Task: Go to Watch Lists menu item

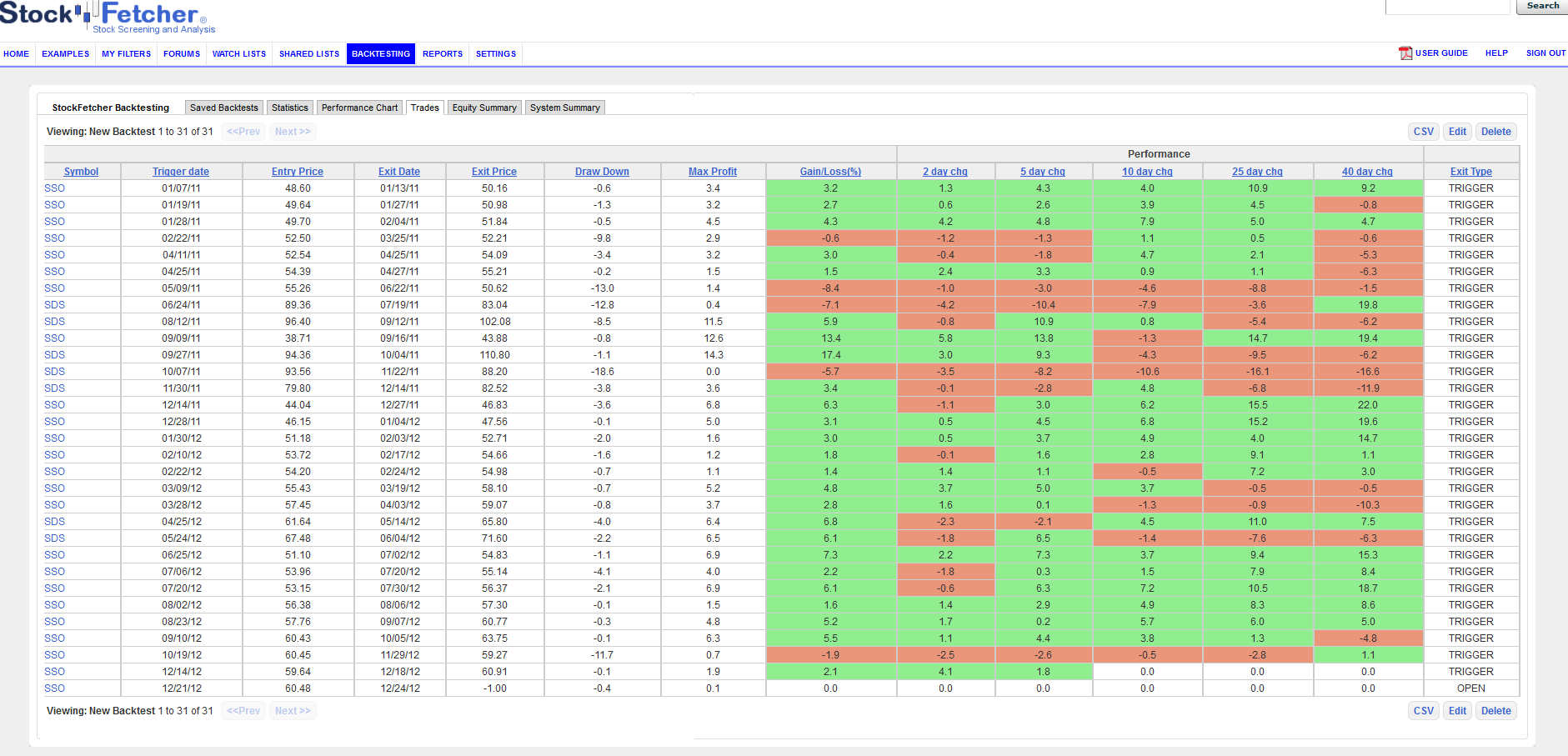Action: tap(239, 54)
